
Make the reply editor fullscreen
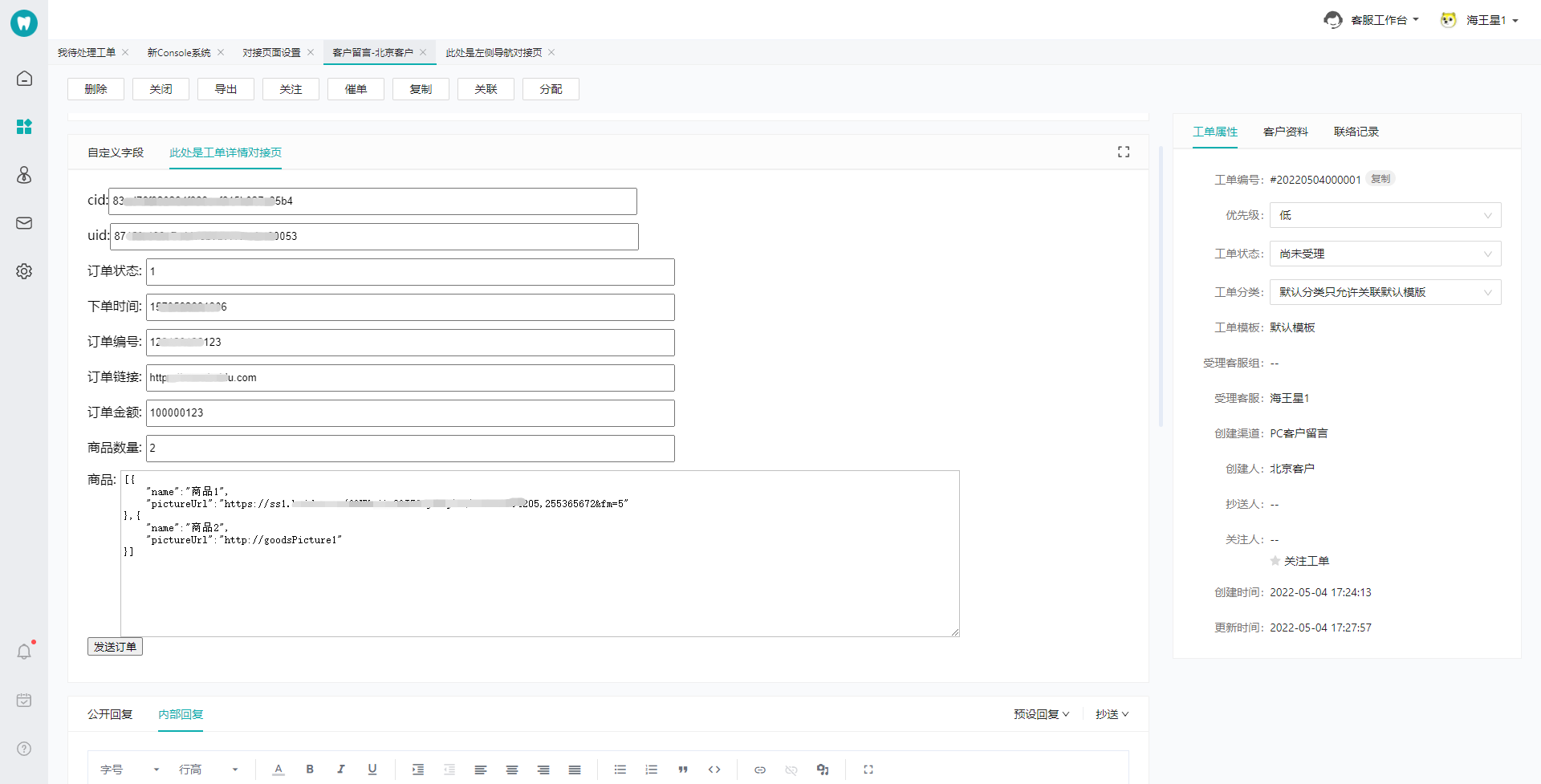pyautogui.click(x=868, y=770)
